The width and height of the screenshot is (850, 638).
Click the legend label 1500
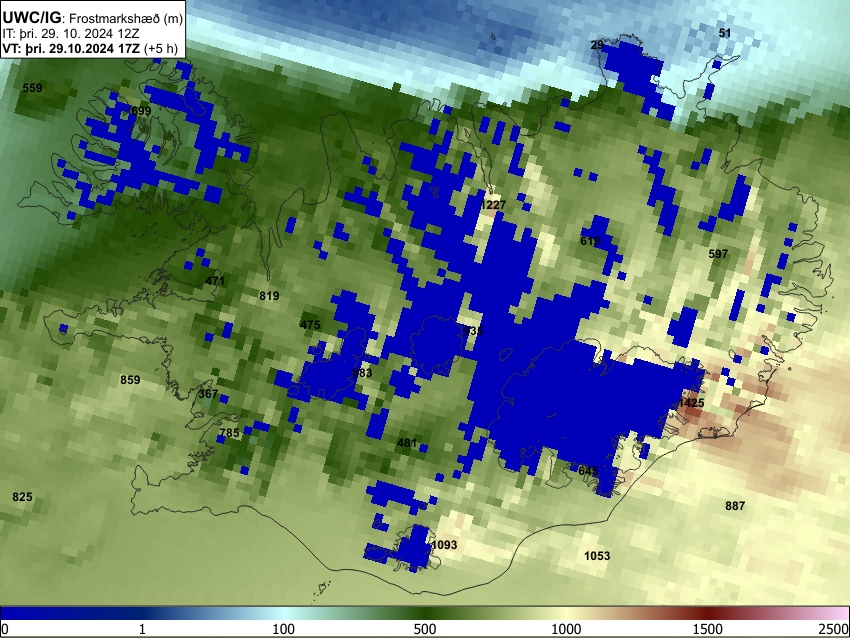(708, 629)
